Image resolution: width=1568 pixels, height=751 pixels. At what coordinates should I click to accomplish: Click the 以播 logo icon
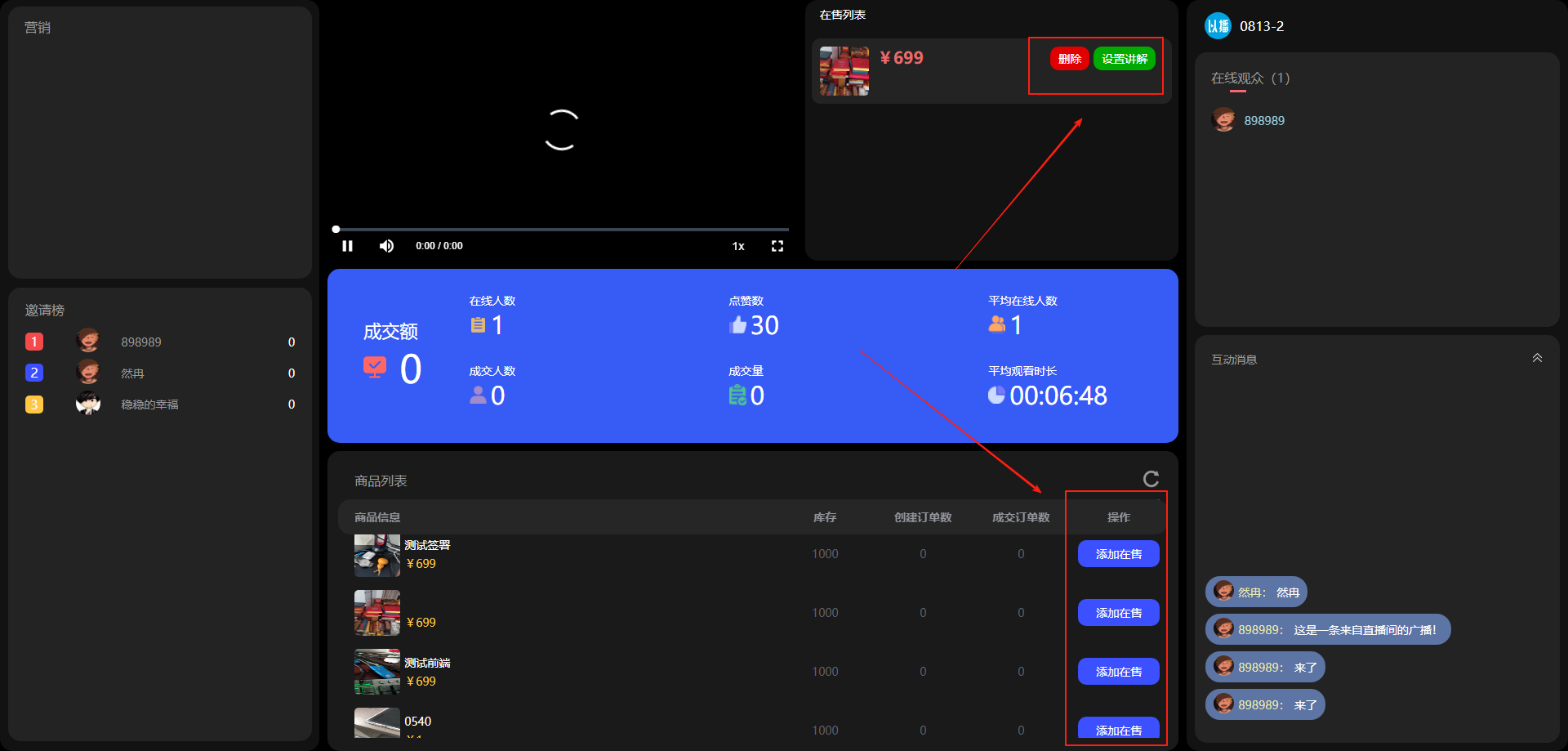1218,26
